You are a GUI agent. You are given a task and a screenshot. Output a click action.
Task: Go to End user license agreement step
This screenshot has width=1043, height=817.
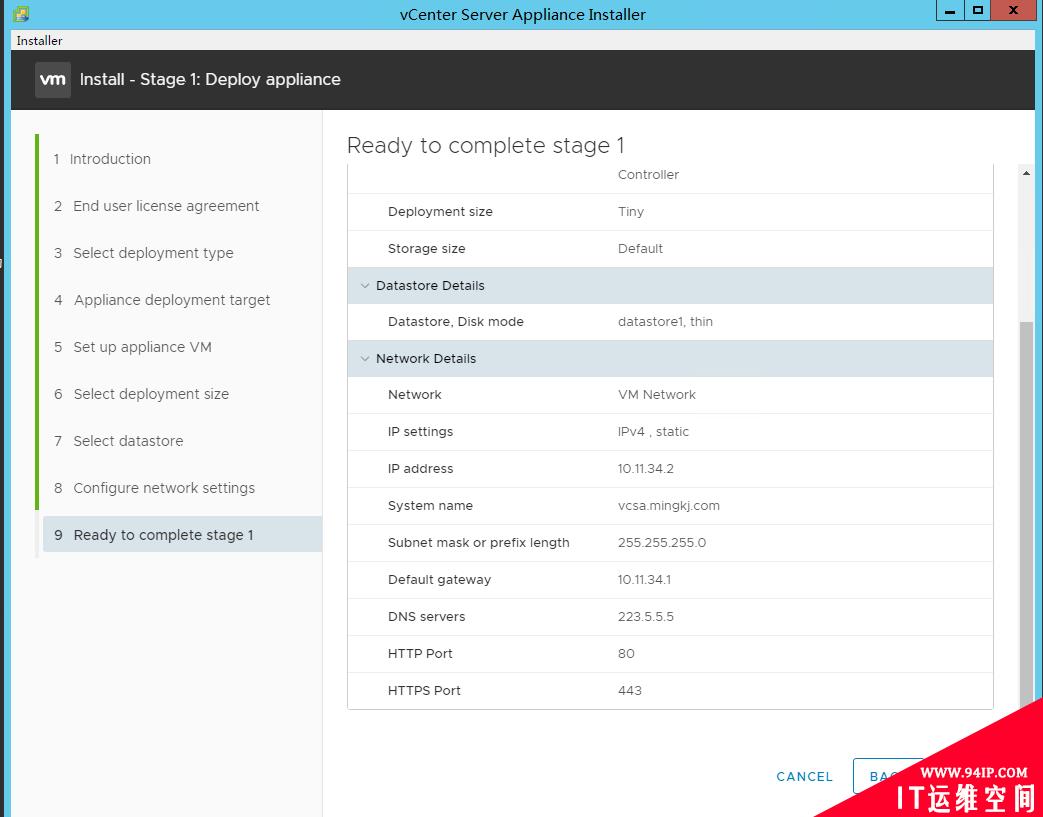click(x=157, y=206)
